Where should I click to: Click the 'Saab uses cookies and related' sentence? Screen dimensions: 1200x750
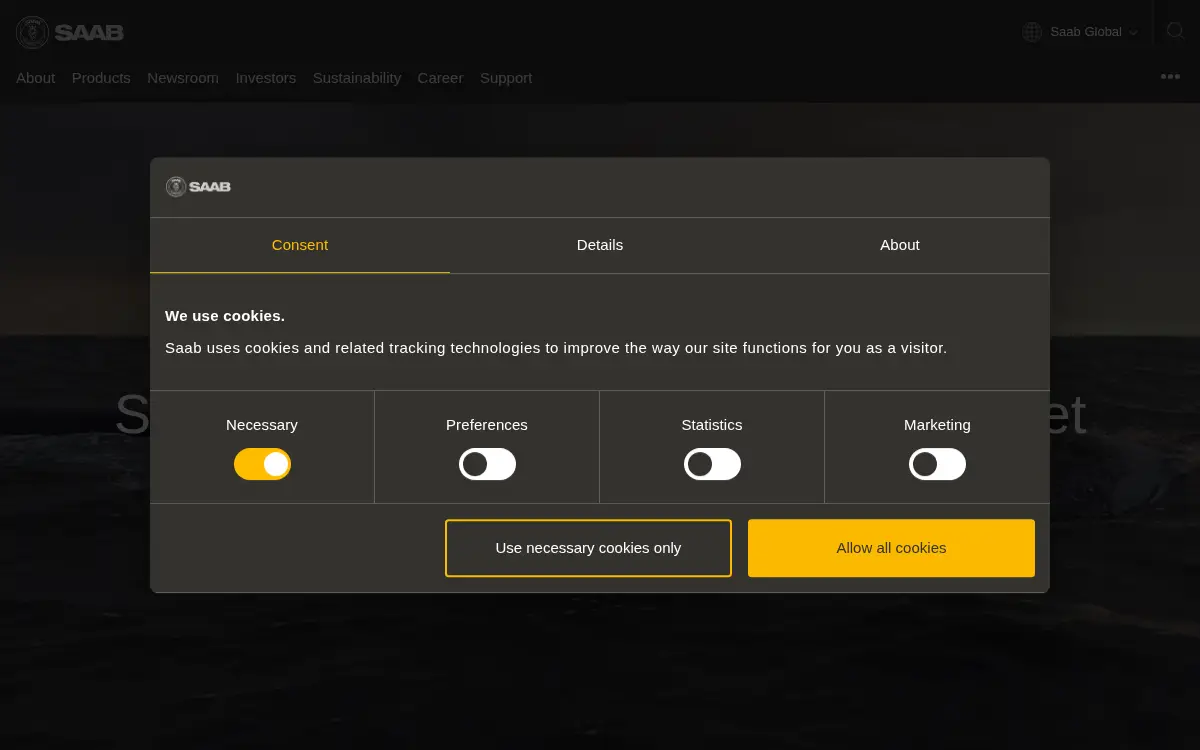point(556,348)
